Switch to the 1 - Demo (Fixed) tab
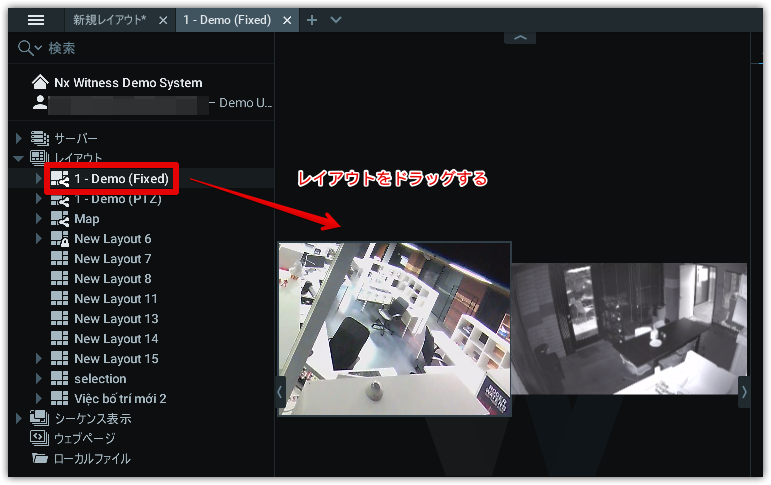Screen dimensions: 771x485 click(x=229, y=20)
